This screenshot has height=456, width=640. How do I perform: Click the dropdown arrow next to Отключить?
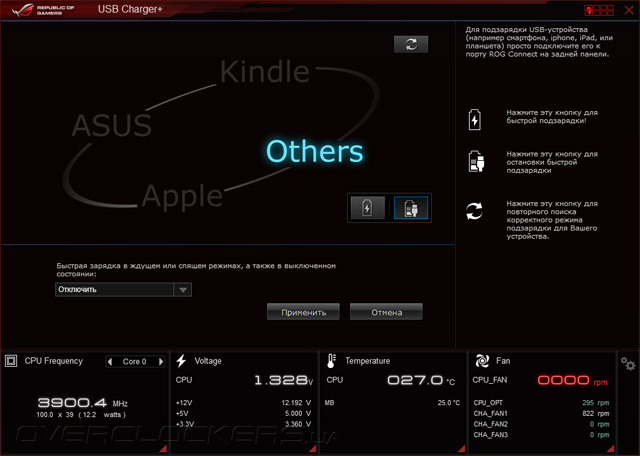(x=182, y=289)
